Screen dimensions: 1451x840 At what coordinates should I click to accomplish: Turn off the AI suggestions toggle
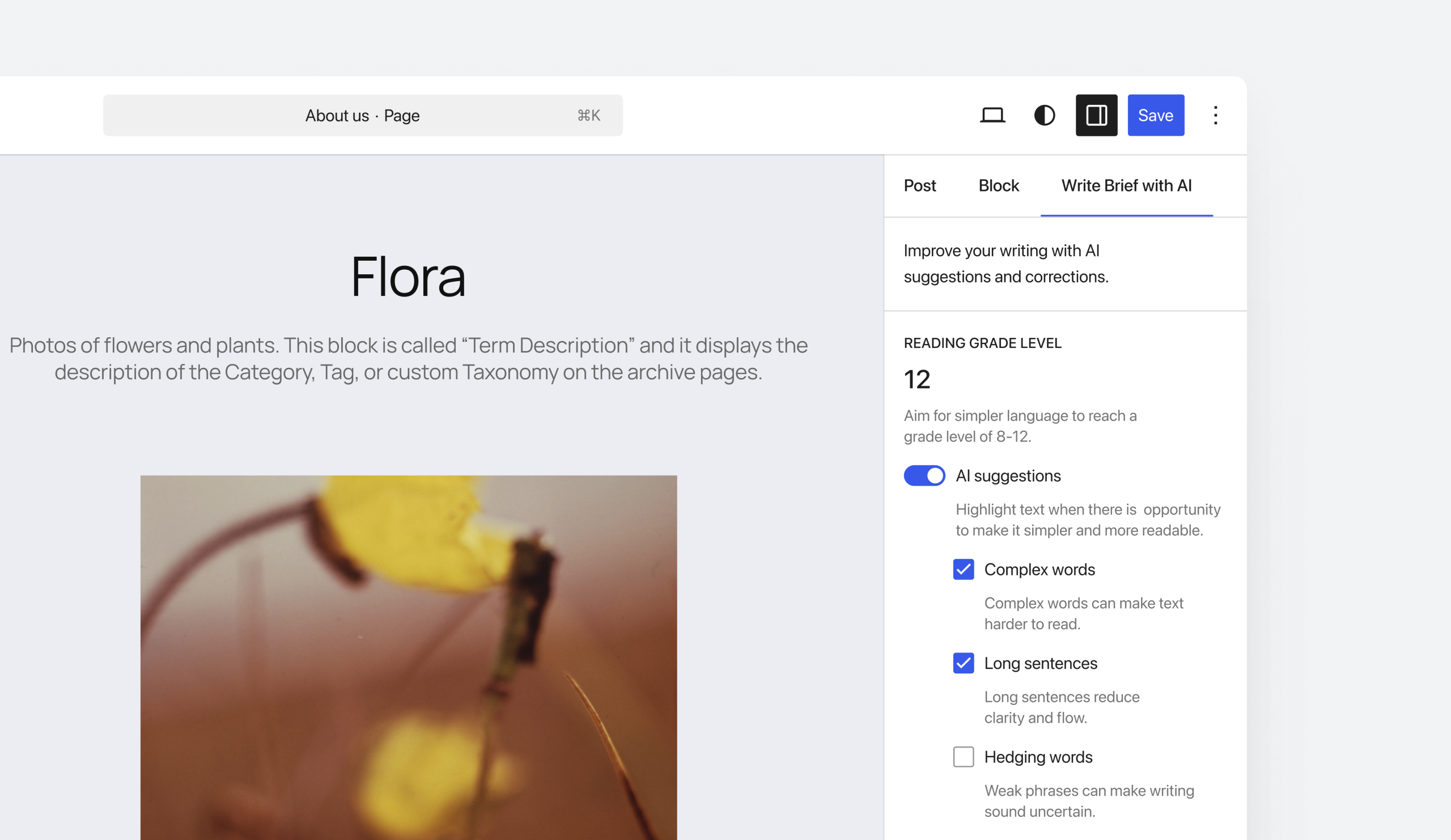923,476
